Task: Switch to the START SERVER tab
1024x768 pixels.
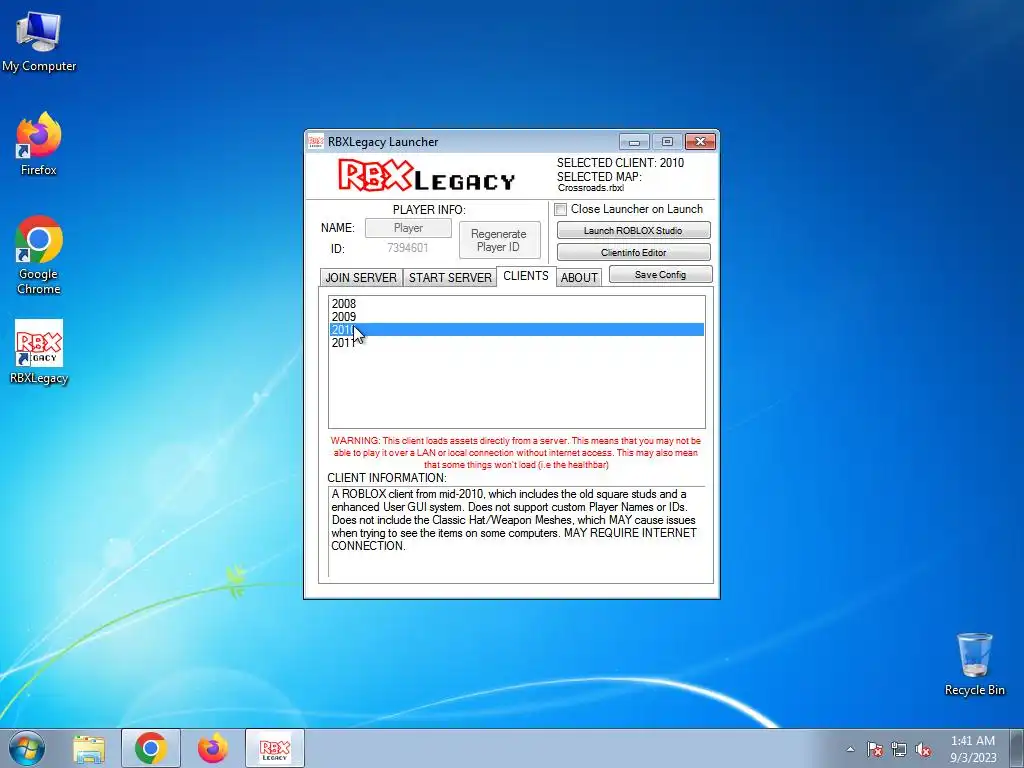Action: (x=450, y=278)
